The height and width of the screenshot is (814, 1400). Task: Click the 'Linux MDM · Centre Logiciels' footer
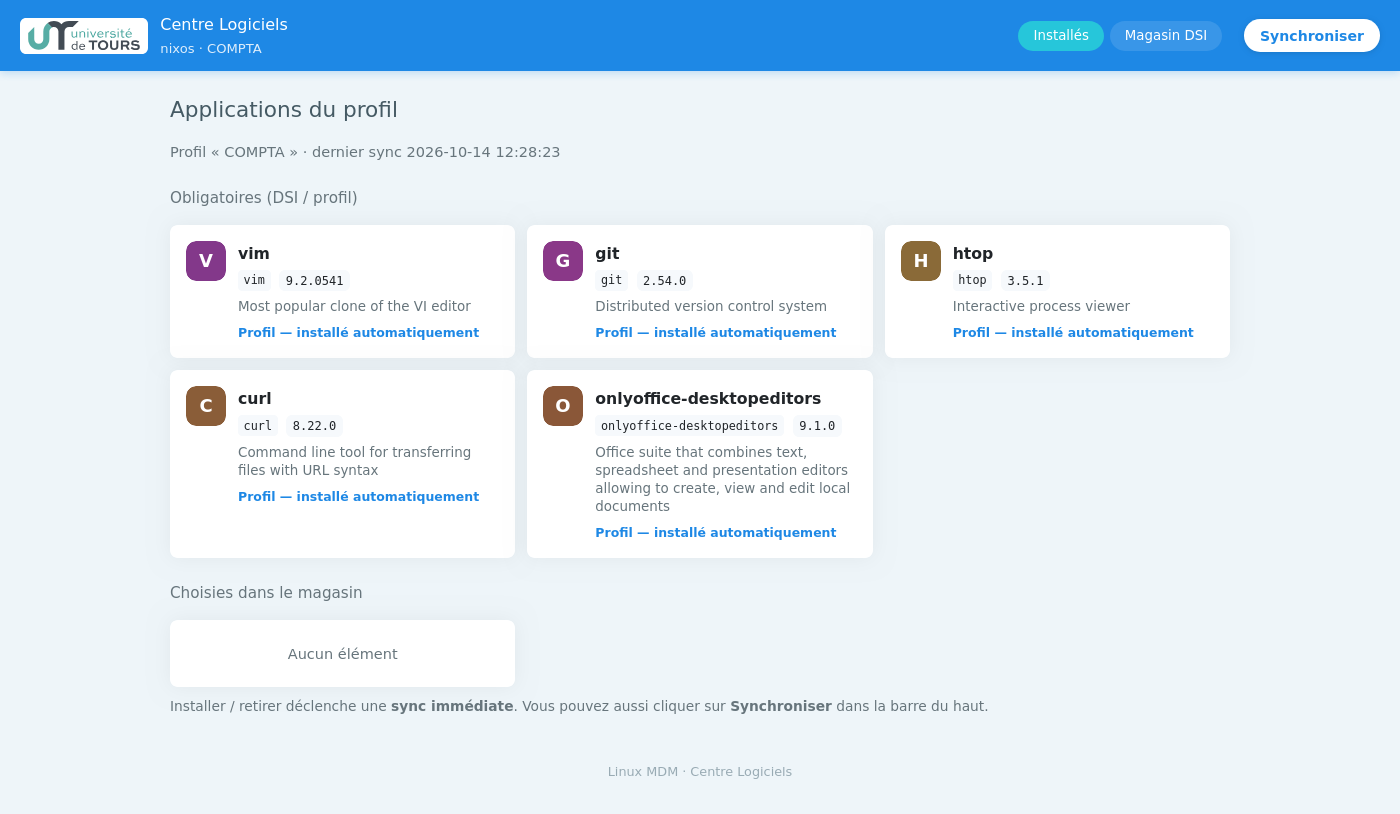click(700, 772)
